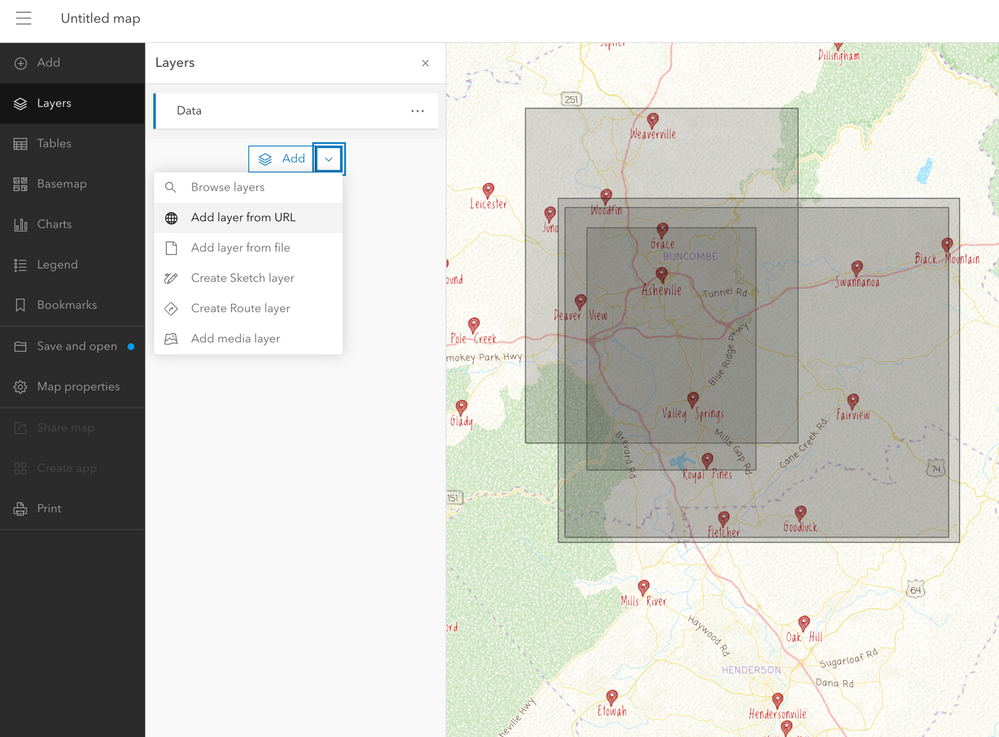Open Data layer options ellipsis

point(417,111)
